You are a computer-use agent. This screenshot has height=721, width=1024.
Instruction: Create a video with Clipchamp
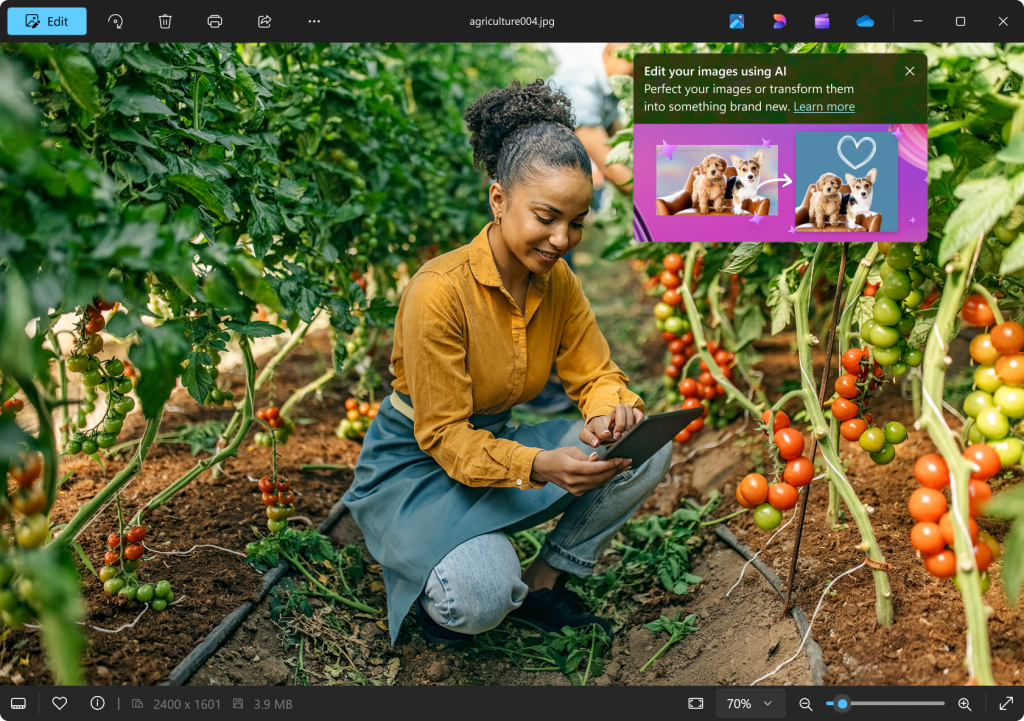pyautogui.click(x=821, y=20)
